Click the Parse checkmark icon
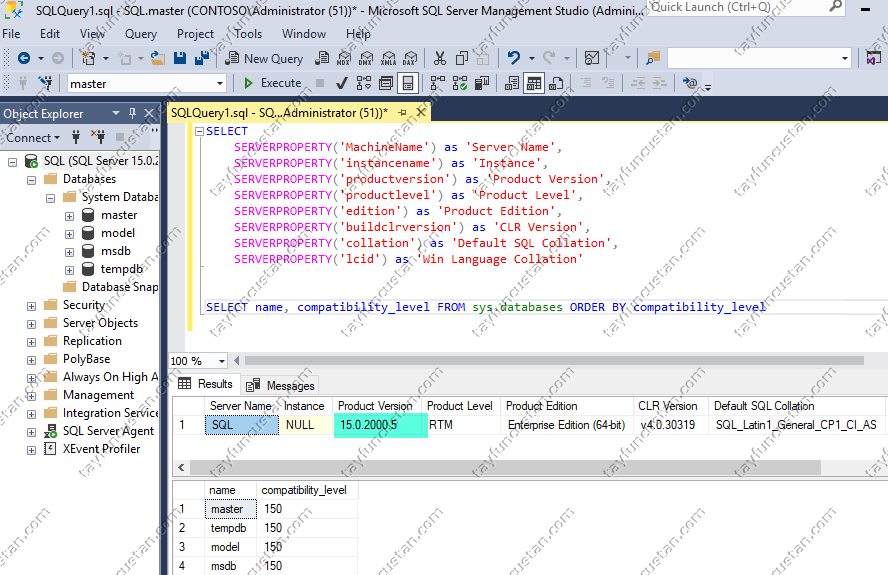This screenshot has width=888, height=575. [341, 83]
